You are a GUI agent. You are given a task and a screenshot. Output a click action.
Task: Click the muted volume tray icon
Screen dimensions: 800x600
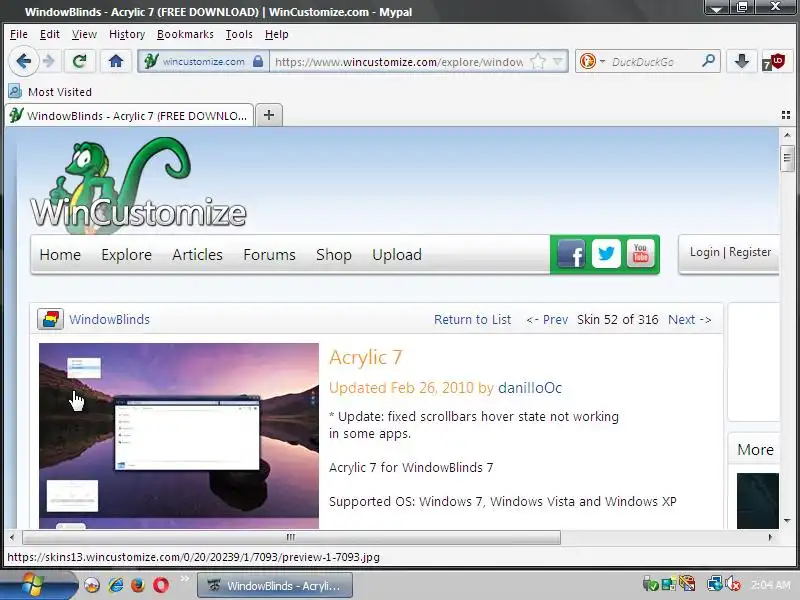733,584
